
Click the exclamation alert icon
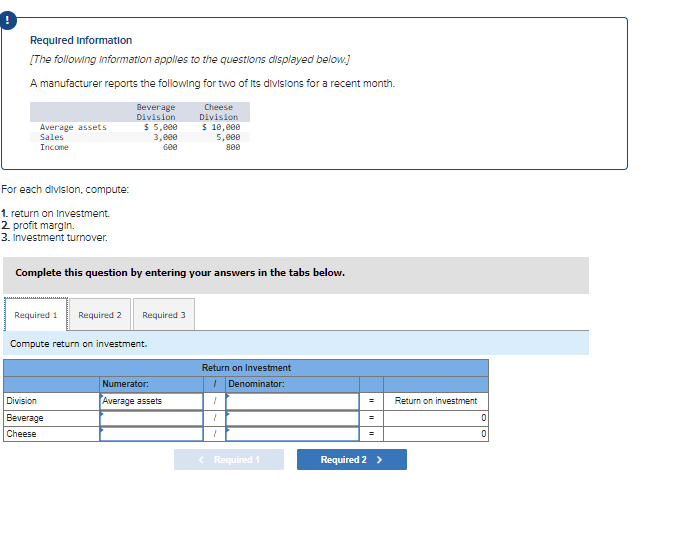tap(7, 21)
